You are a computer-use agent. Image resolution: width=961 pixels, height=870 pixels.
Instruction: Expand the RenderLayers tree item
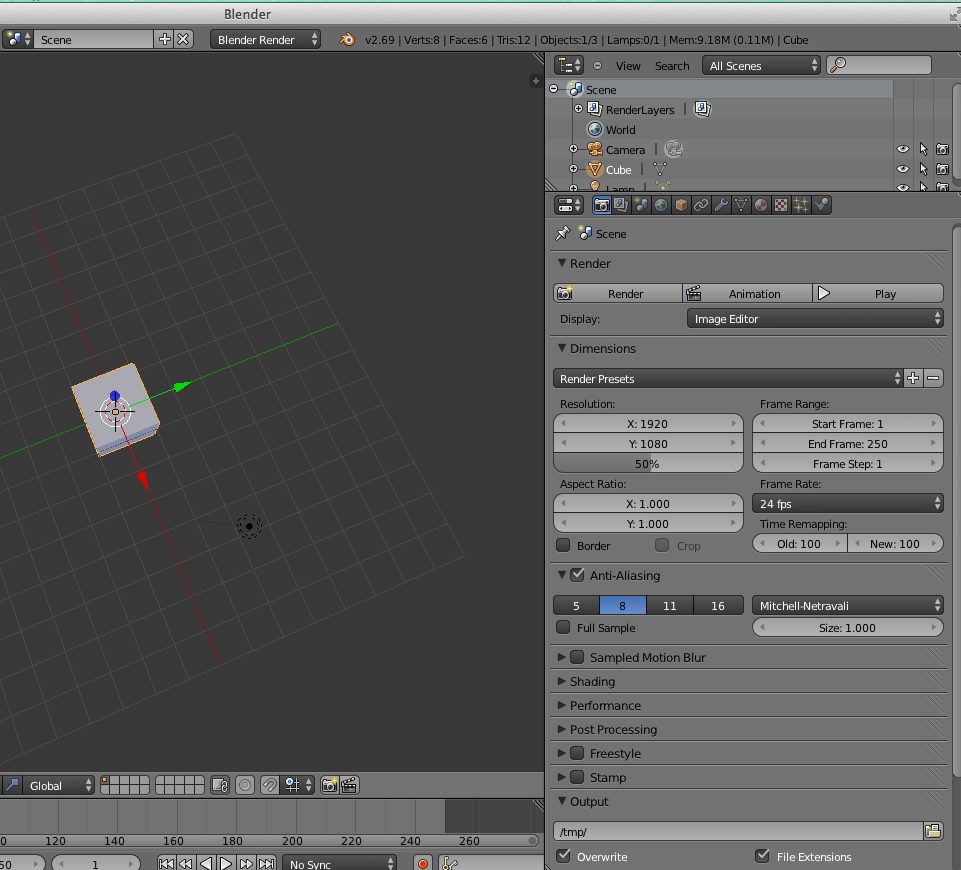[x=578, y=109]
